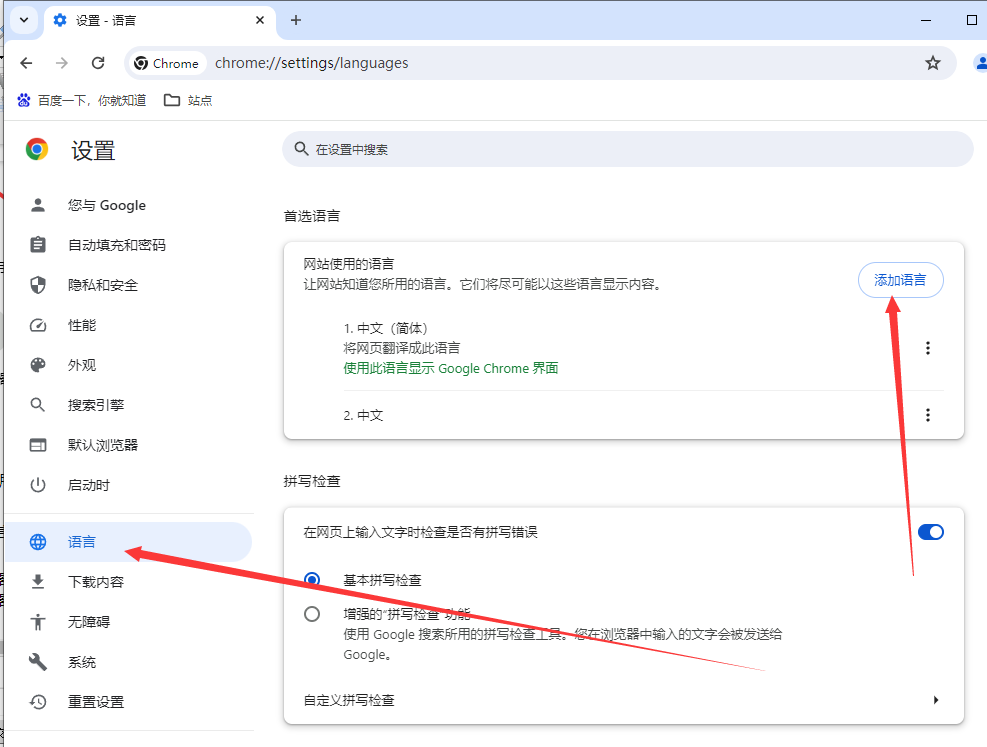Toggle the spell check switch off

tap(930, 532)
